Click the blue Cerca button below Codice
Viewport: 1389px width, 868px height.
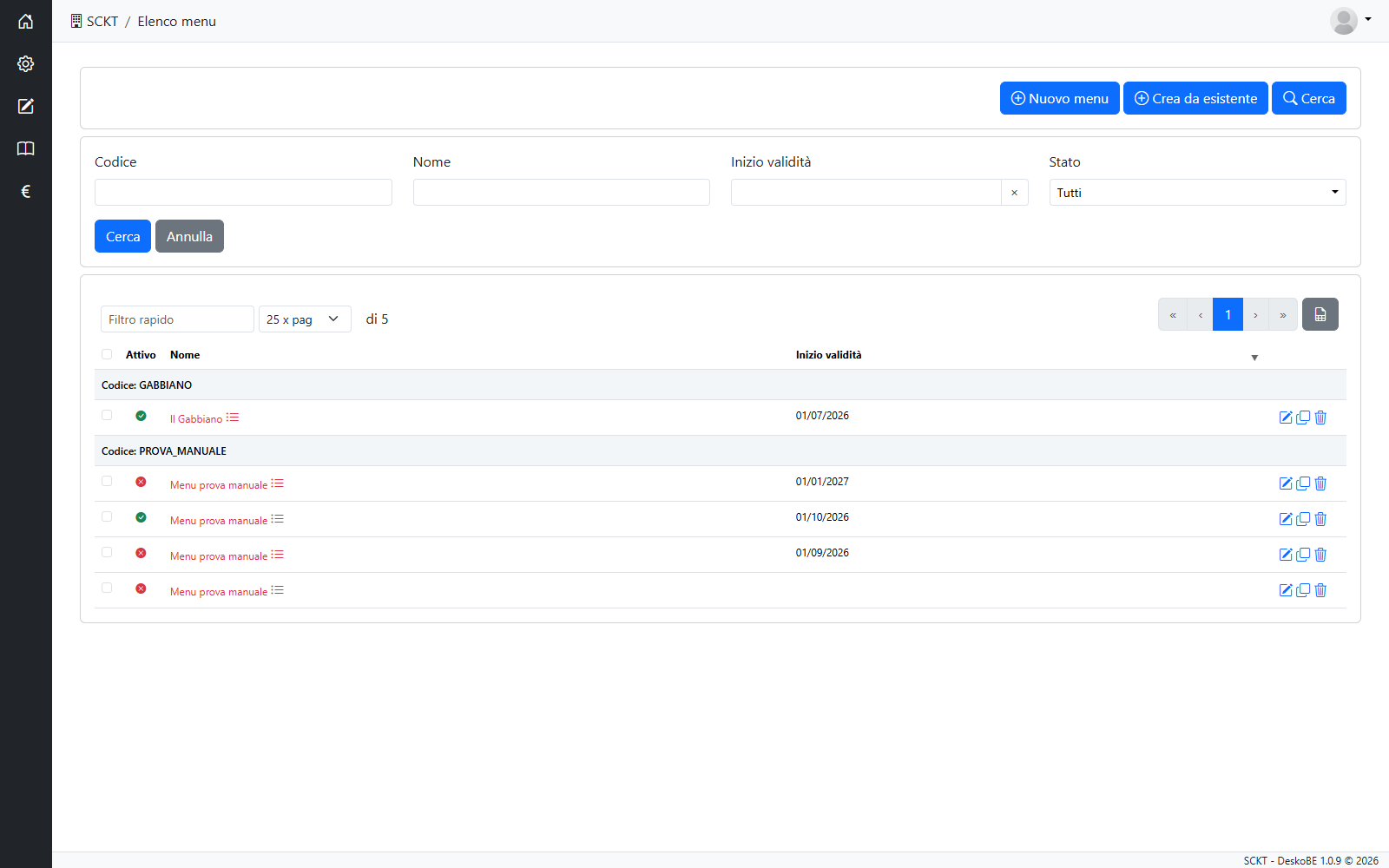pos(122,236)
